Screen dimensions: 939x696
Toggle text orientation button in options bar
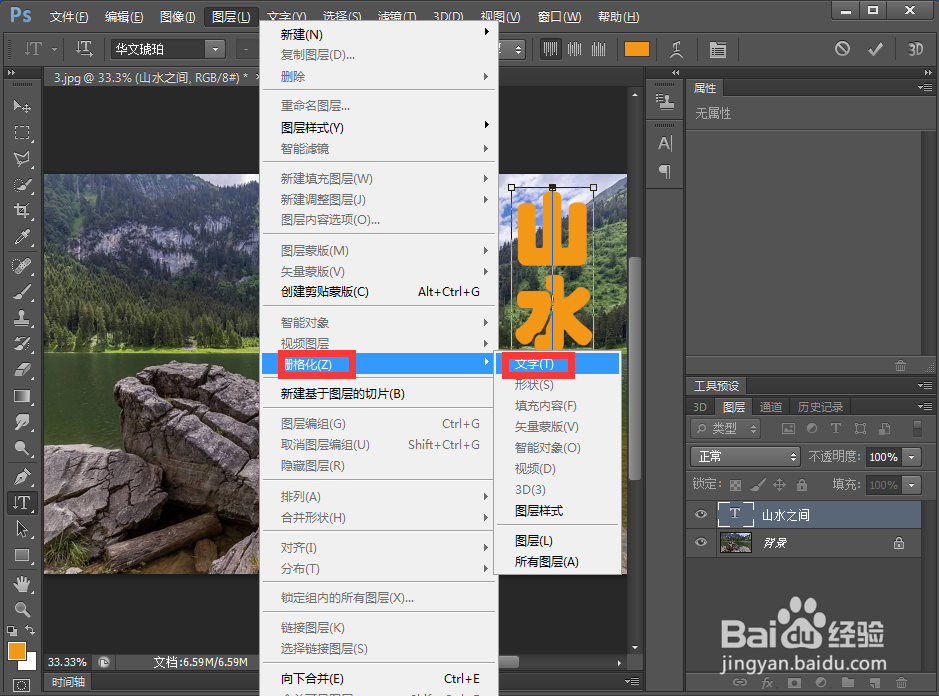tap(84, 49)
